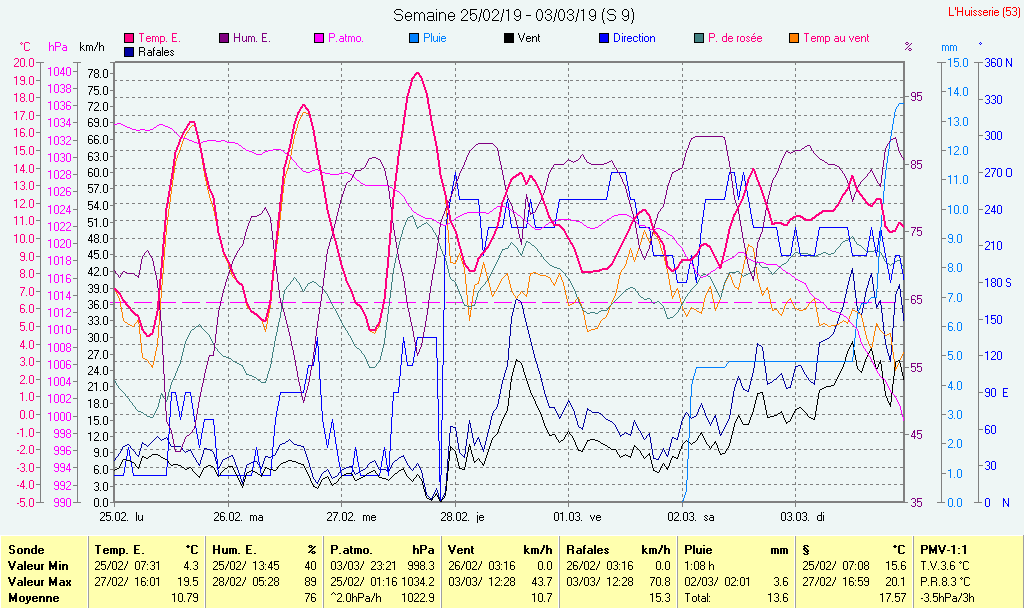
Task: Click the dark blue Rafales legend swatch
Action: 129,52
